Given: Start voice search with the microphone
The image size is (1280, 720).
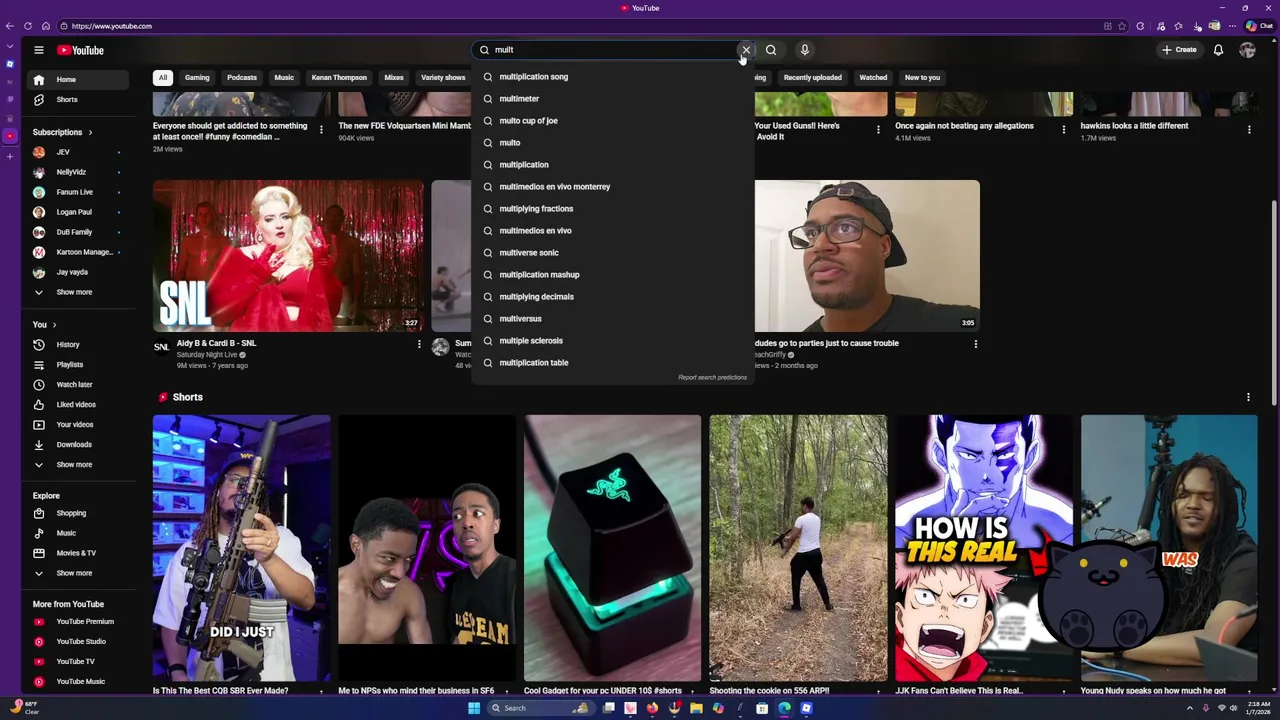Looking at the screenshot, I should [x=804, y=50].
